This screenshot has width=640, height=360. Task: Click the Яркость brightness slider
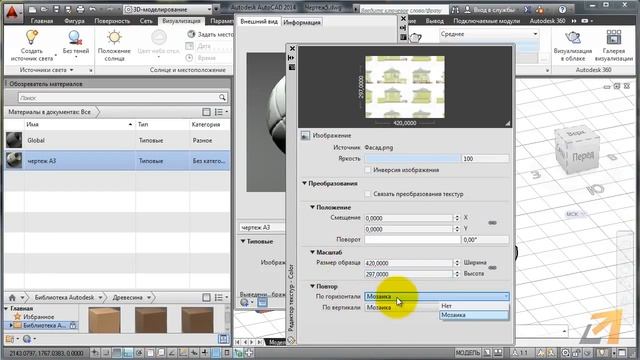point(412,158)
